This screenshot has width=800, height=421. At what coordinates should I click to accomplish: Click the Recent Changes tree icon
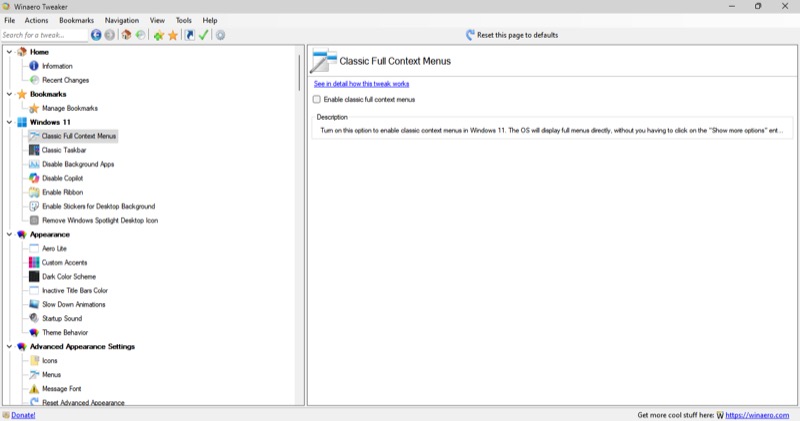point(34,80)
